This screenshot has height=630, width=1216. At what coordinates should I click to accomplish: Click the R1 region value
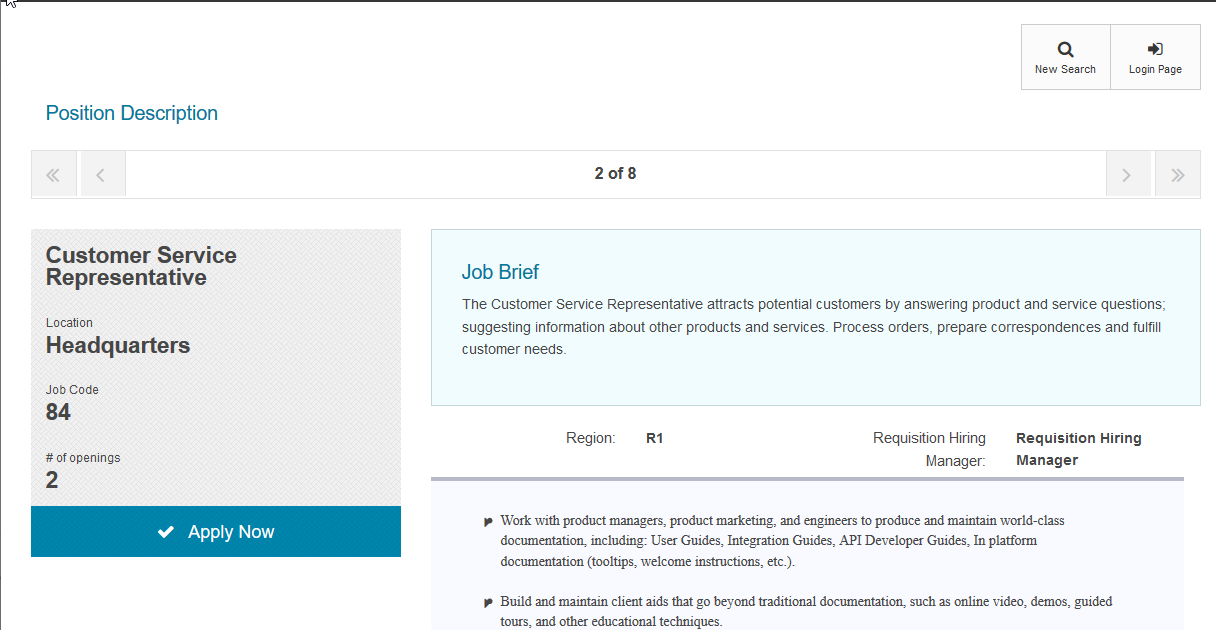point(655,438)
